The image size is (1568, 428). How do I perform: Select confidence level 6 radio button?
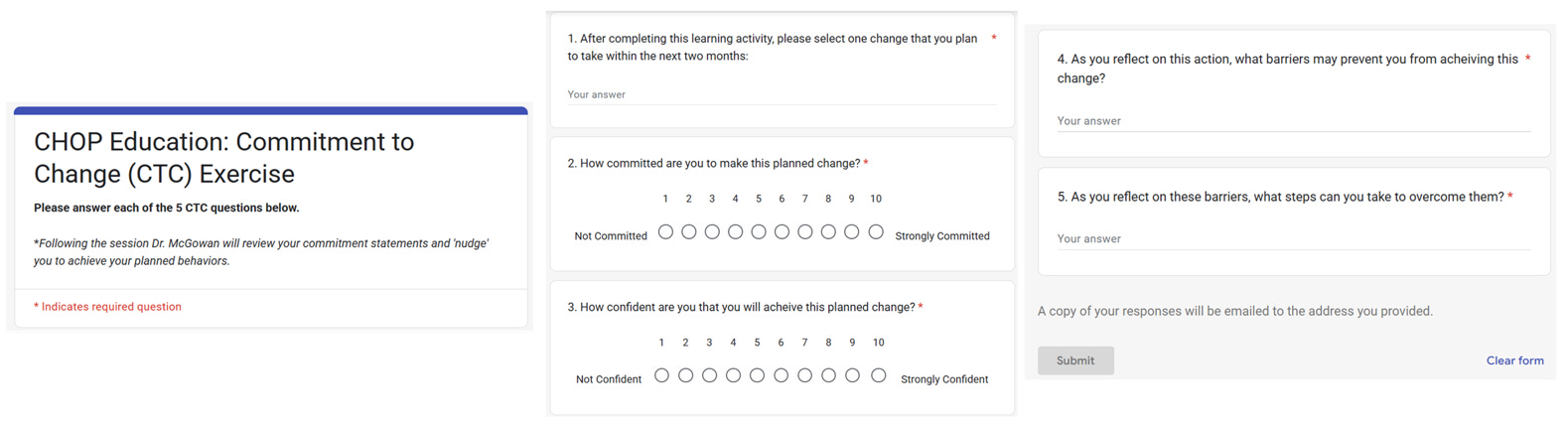pos(782,375)
